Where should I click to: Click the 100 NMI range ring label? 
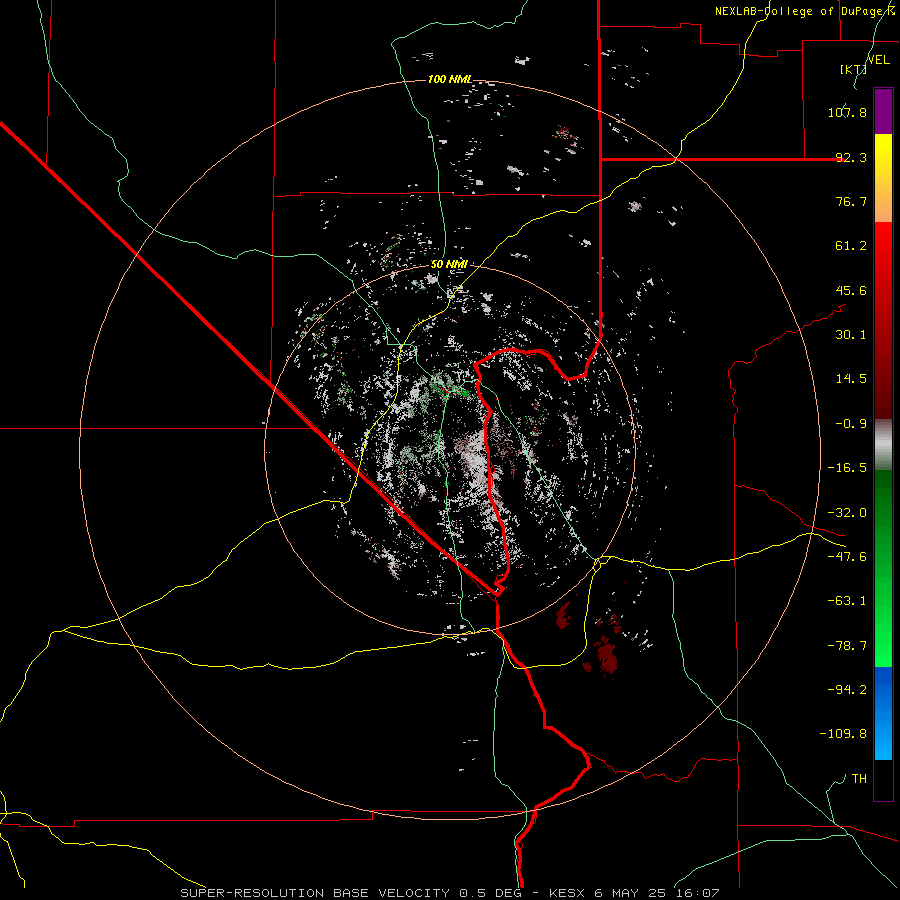[x=450, y=79]
